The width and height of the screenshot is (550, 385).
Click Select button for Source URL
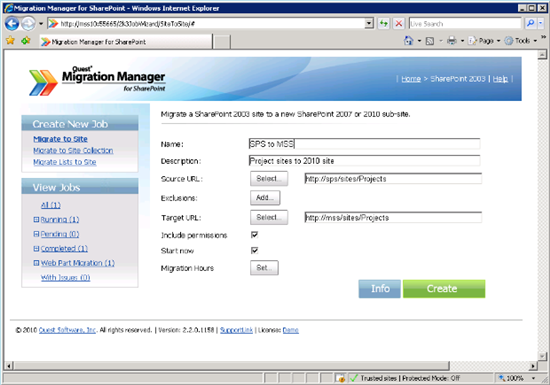tap(269, 178)
